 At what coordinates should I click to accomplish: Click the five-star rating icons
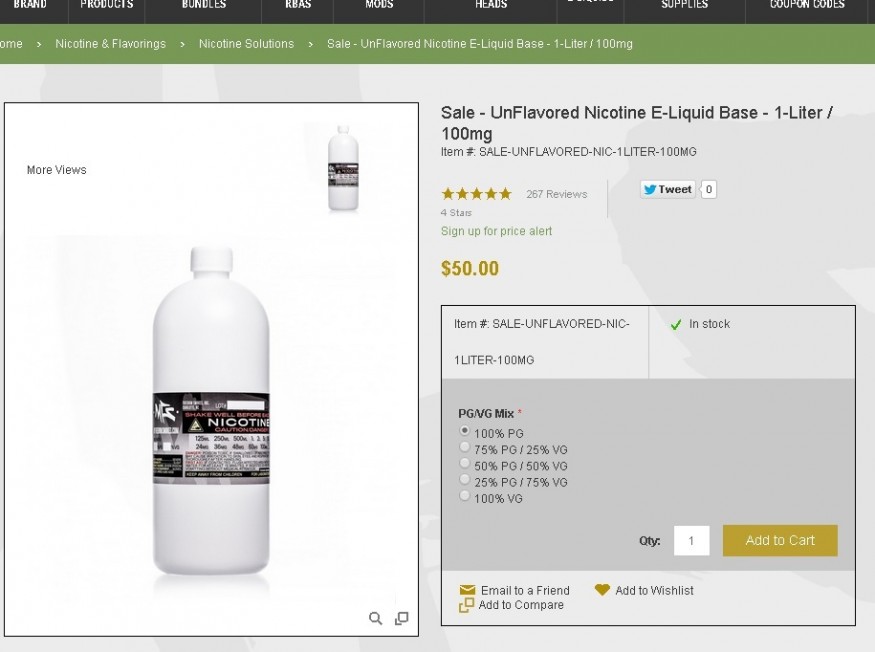(x=476, y=194)
